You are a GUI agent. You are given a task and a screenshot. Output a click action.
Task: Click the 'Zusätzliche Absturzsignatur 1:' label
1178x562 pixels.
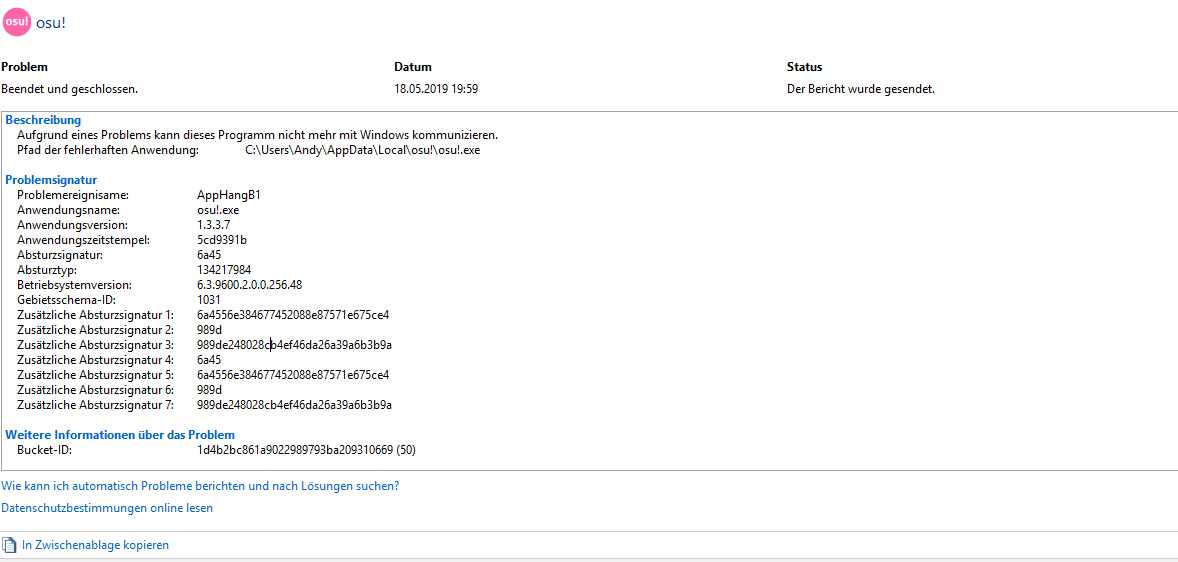click(95, 315)
